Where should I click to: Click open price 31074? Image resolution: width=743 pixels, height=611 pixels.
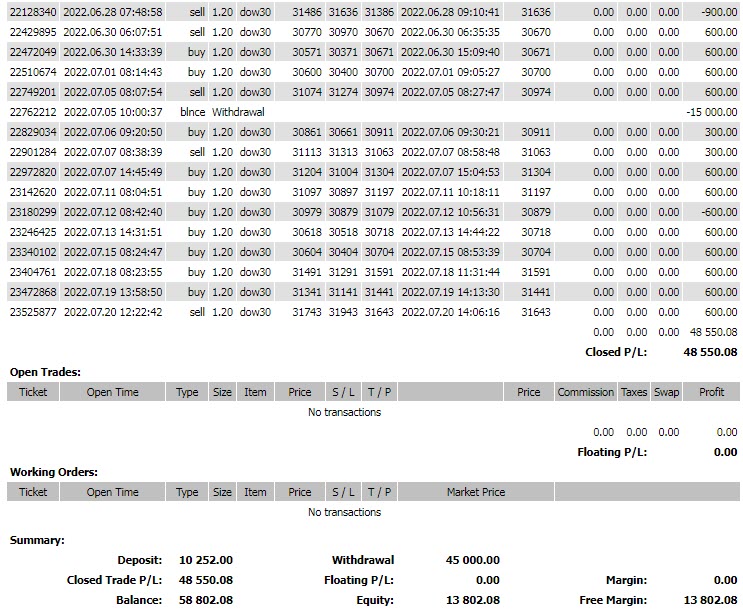(307, 92)
